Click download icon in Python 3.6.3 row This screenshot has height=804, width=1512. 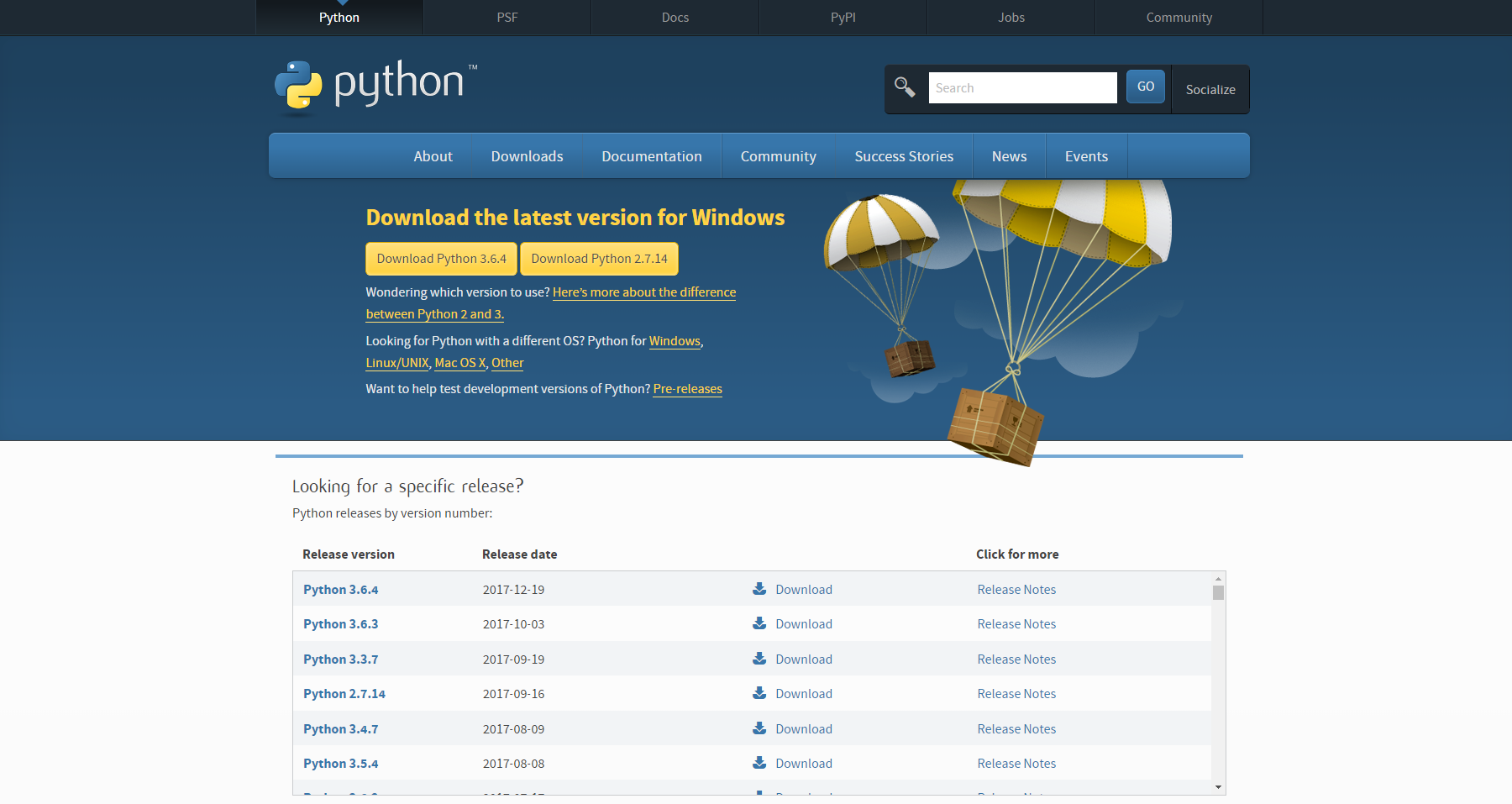[759, 623]
